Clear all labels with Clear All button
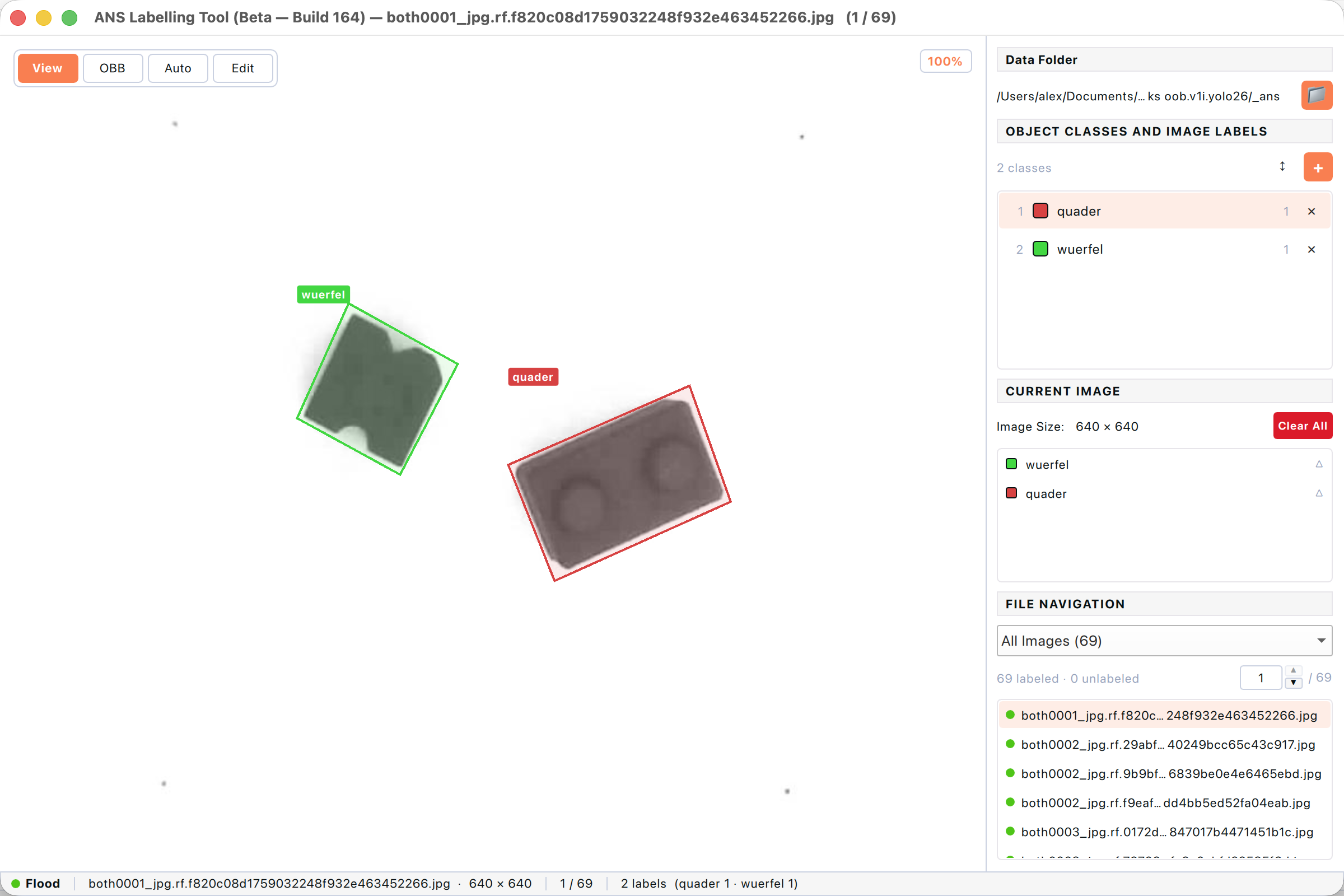1344x896 pixels. pos(1303,426)
